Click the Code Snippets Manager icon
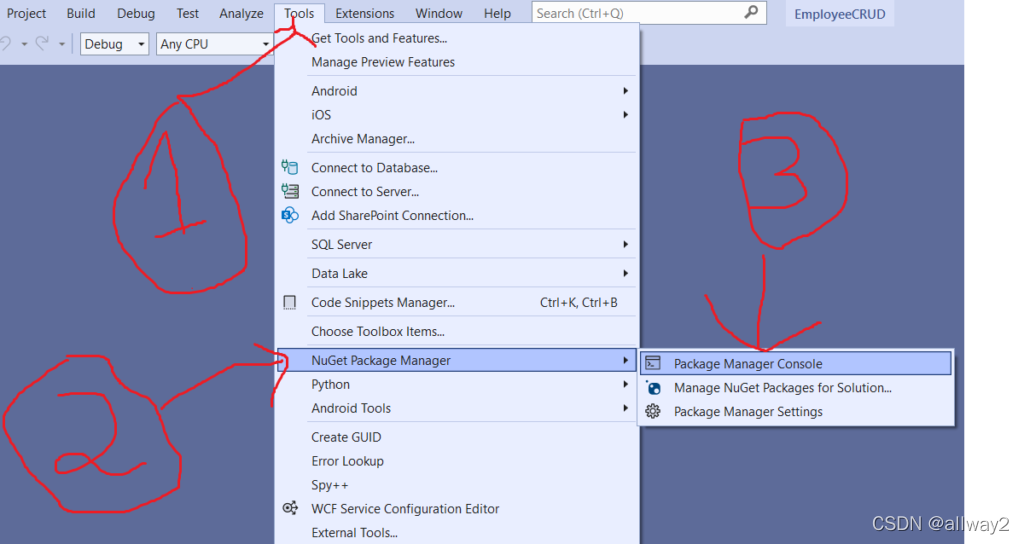The width and height of the screenshot is (1024, 544). [289, 302]
